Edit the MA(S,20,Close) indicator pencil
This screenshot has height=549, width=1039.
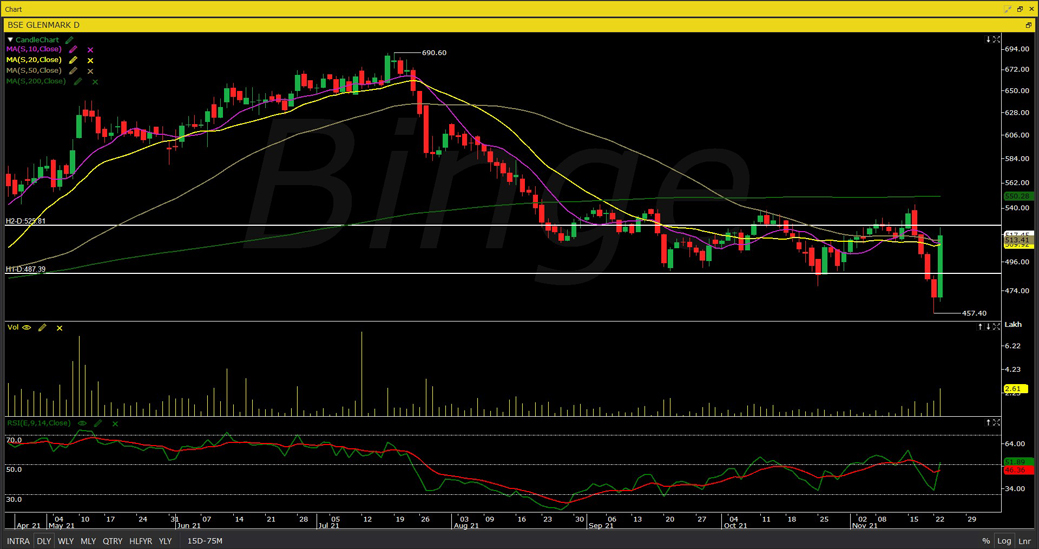(x=74, y=60)
